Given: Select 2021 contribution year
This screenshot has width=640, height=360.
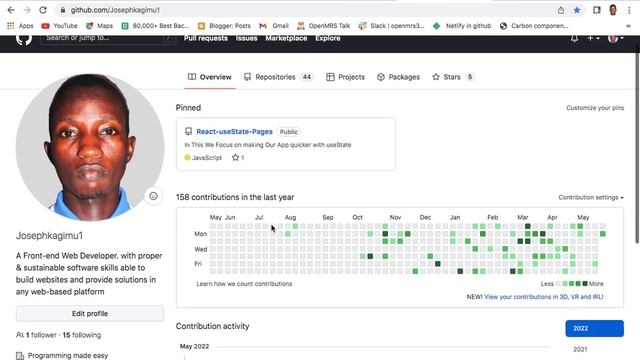Looking at the screenshot, I should tap(580, 349).
